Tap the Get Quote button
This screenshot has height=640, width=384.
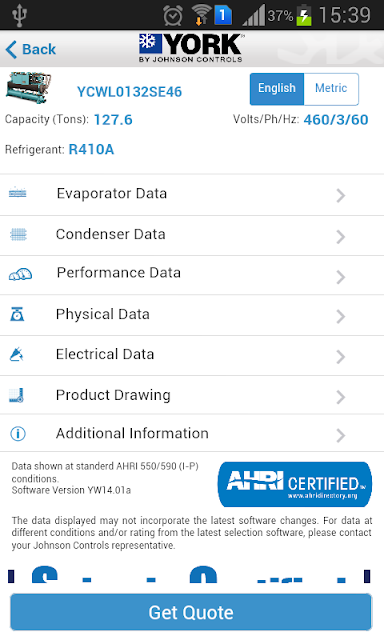pos(191,612)
